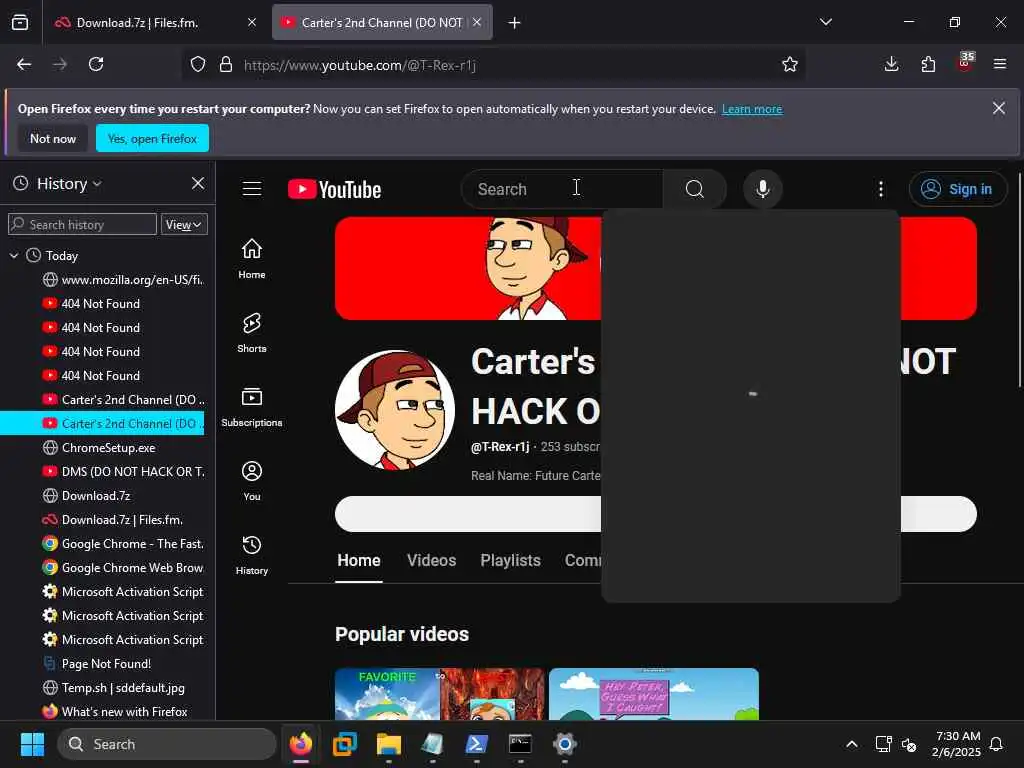Go to YouTube Home in sidebar

click(x=251, y=259)
